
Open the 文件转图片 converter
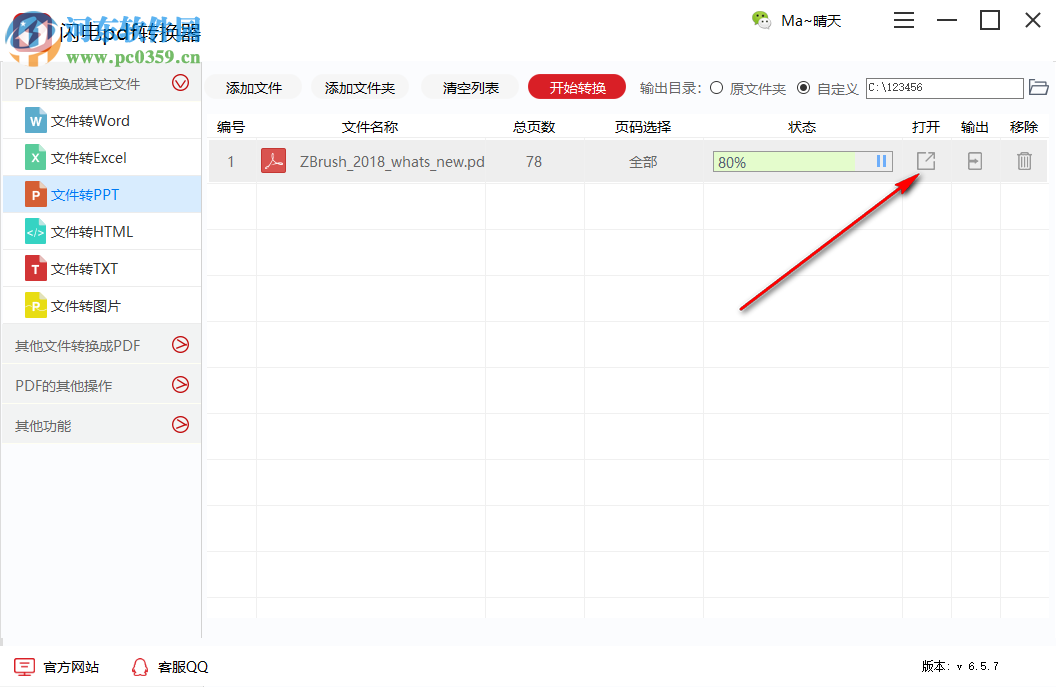[x=92, y=304]
